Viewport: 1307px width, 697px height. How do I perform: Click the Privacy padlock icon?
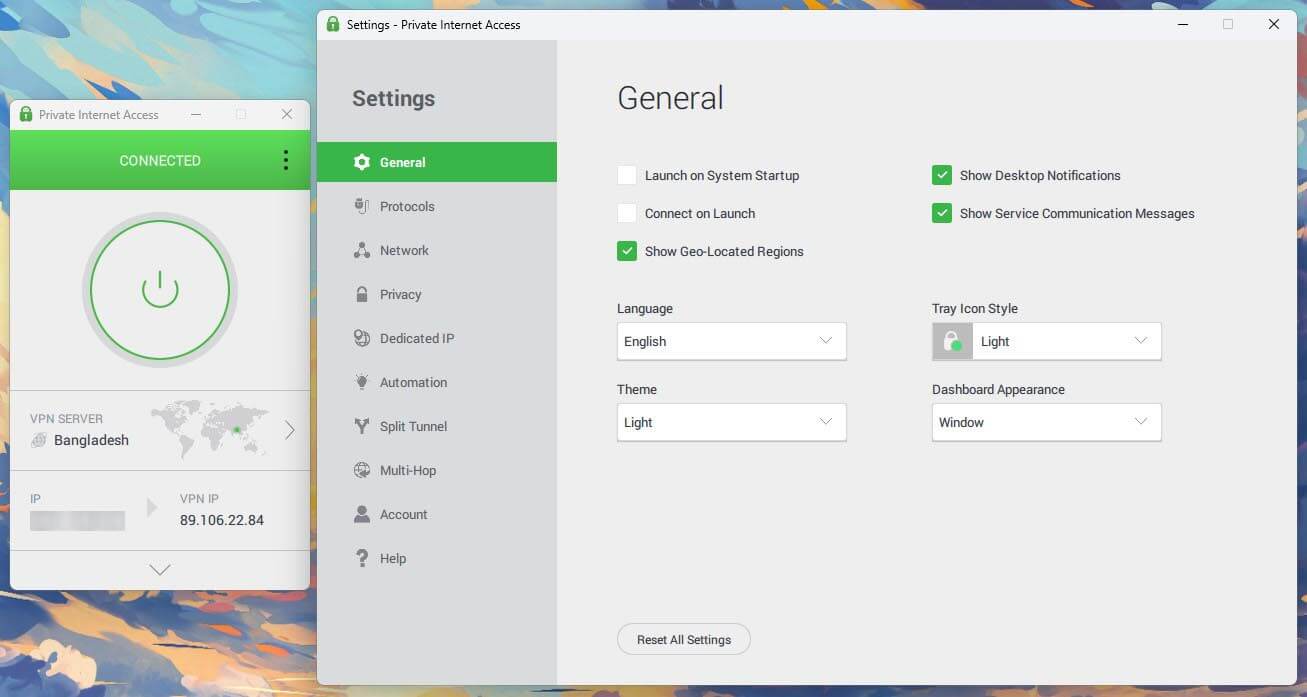(362, 294)
